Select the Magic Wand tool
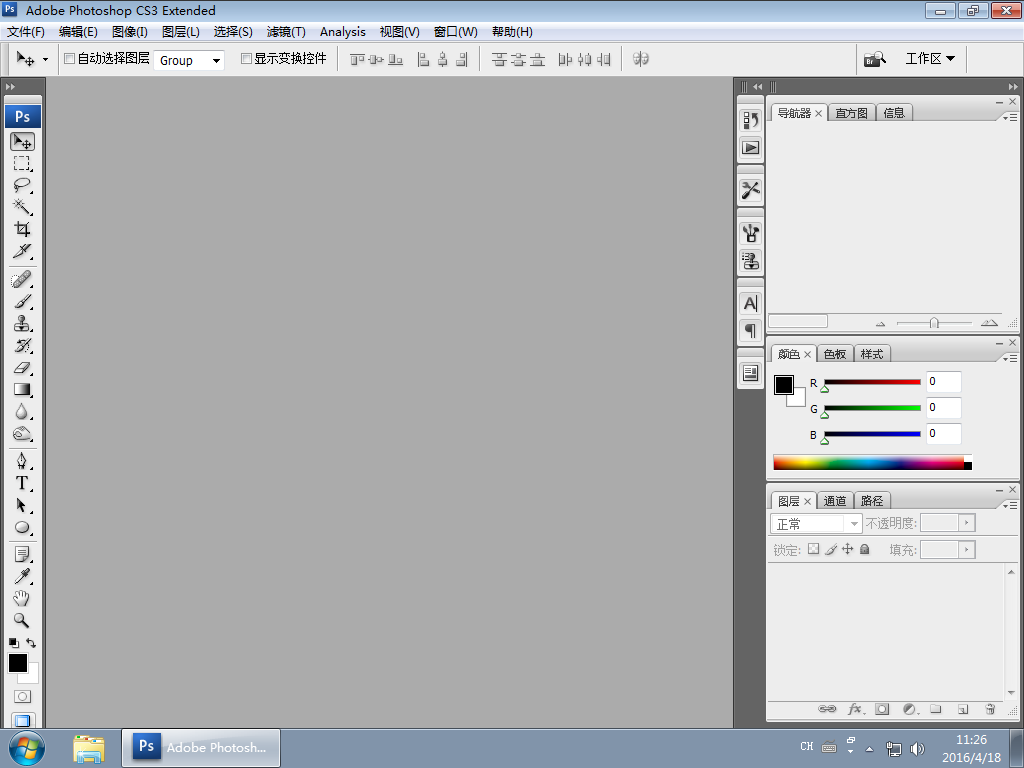This screenshot has height=768, width=1024. (x=22, y=206)
